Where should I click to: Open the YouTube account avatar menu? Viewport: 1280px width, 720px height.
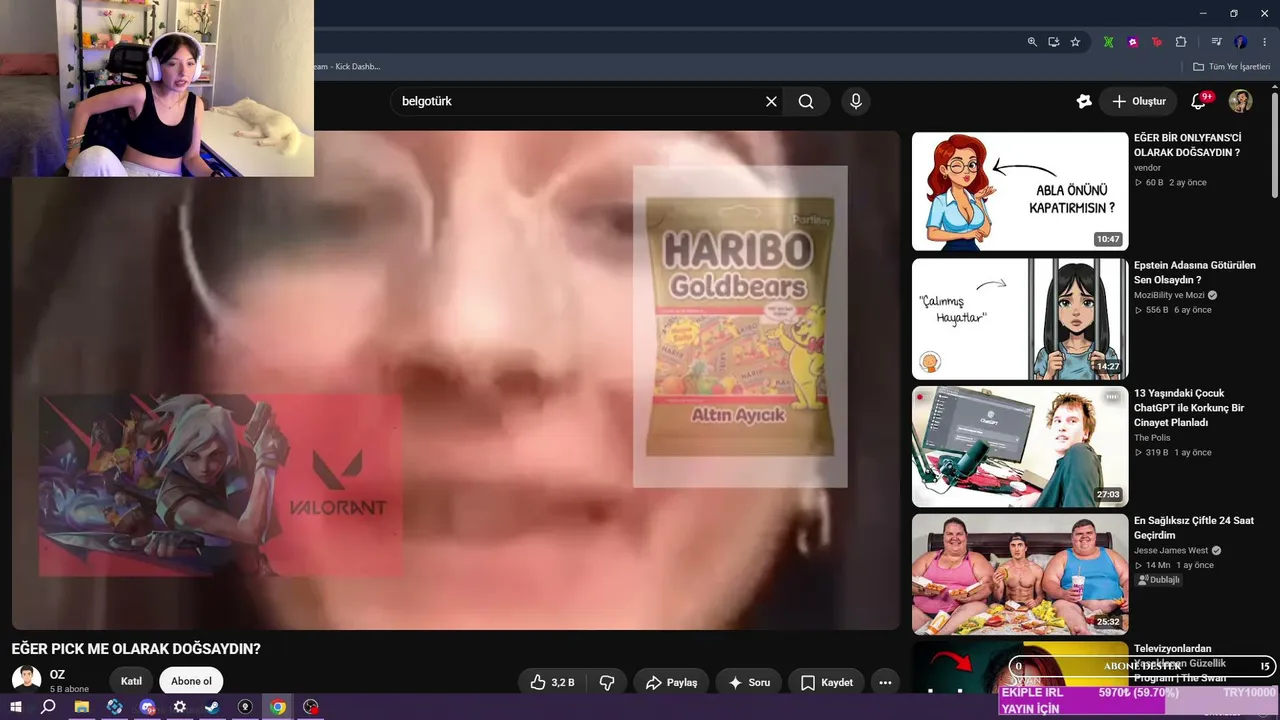point(1240,101)
